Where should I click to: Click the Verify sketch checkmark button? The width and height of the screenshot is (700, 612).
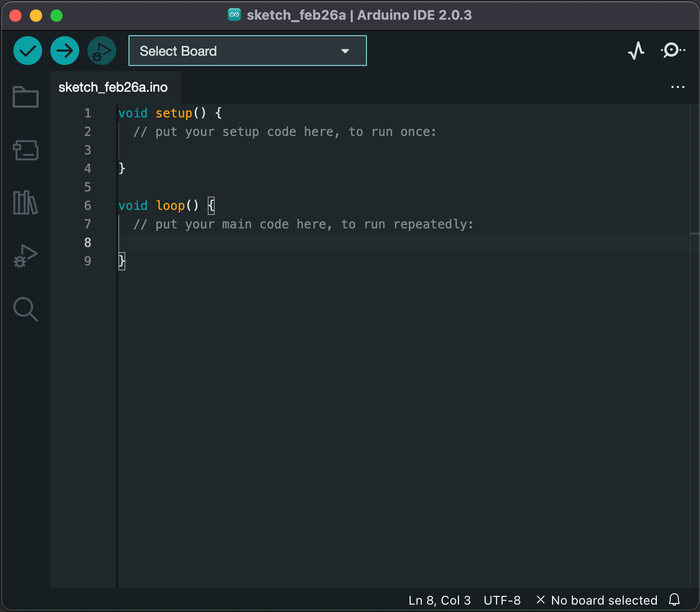(x=28, y=51)
